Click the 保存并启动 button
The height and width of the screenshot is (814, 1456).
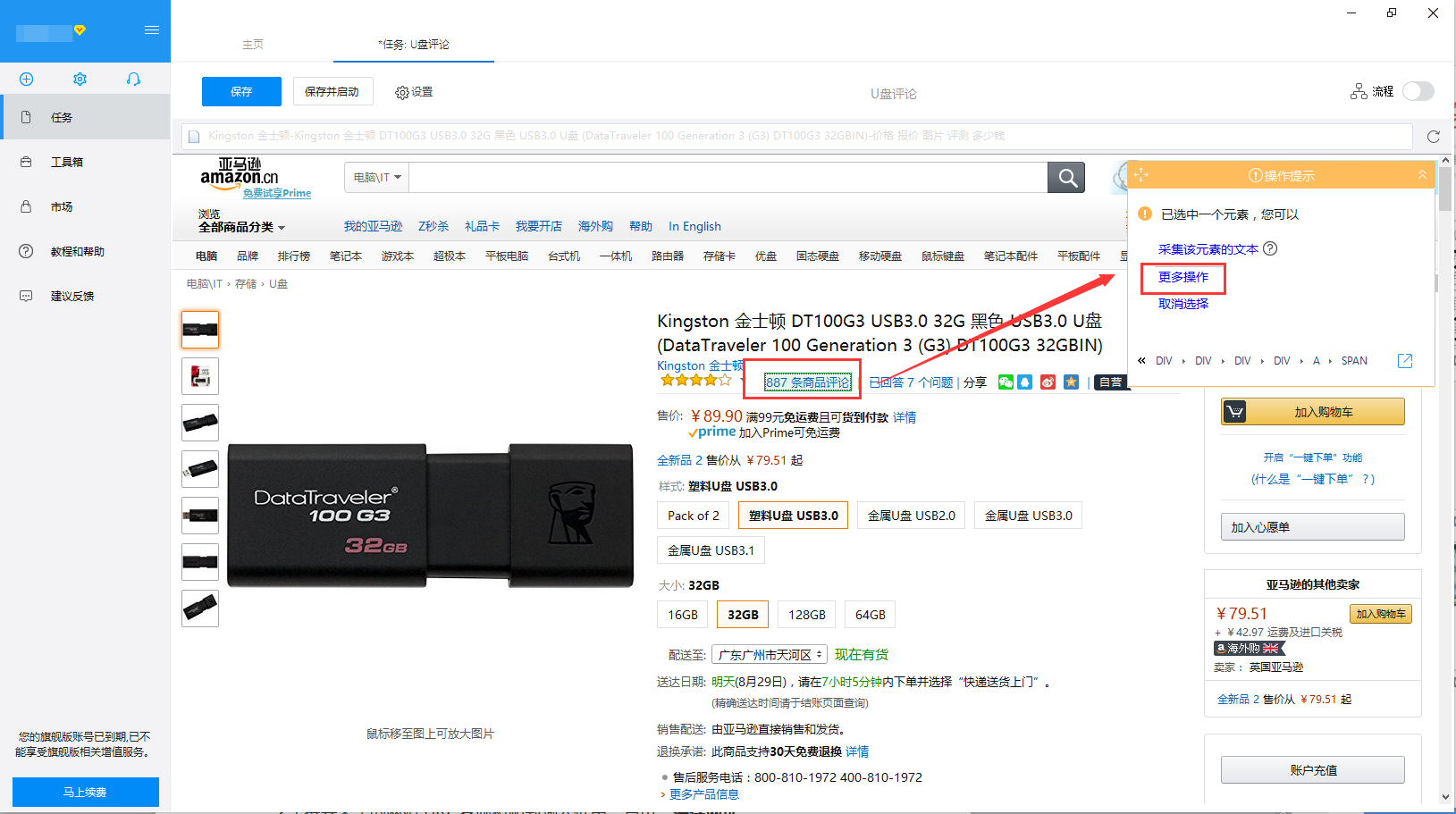coord(332,91)
